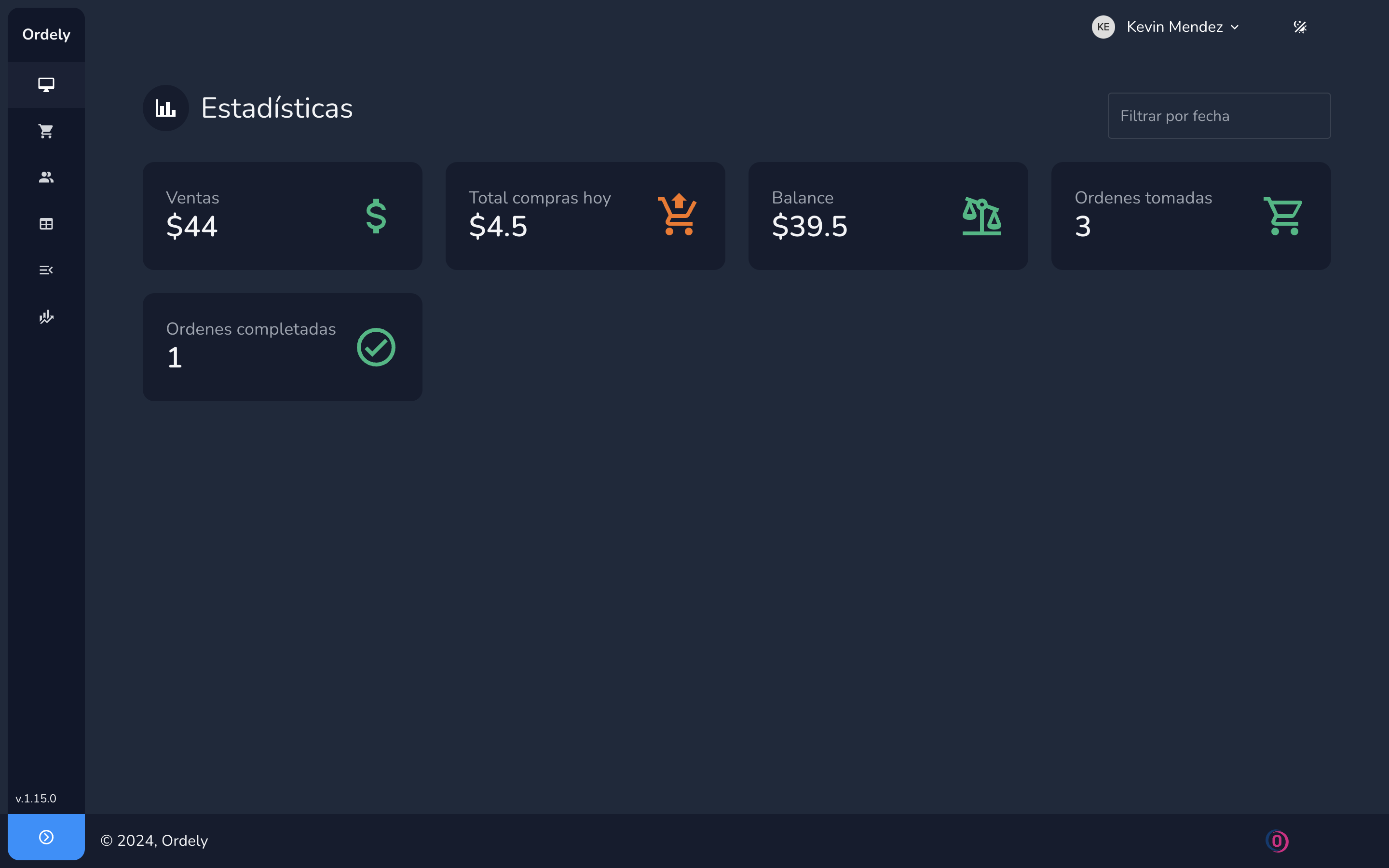1389x868 pixels.
Task: Click the Ordely logo
Action: click(46, 34)
